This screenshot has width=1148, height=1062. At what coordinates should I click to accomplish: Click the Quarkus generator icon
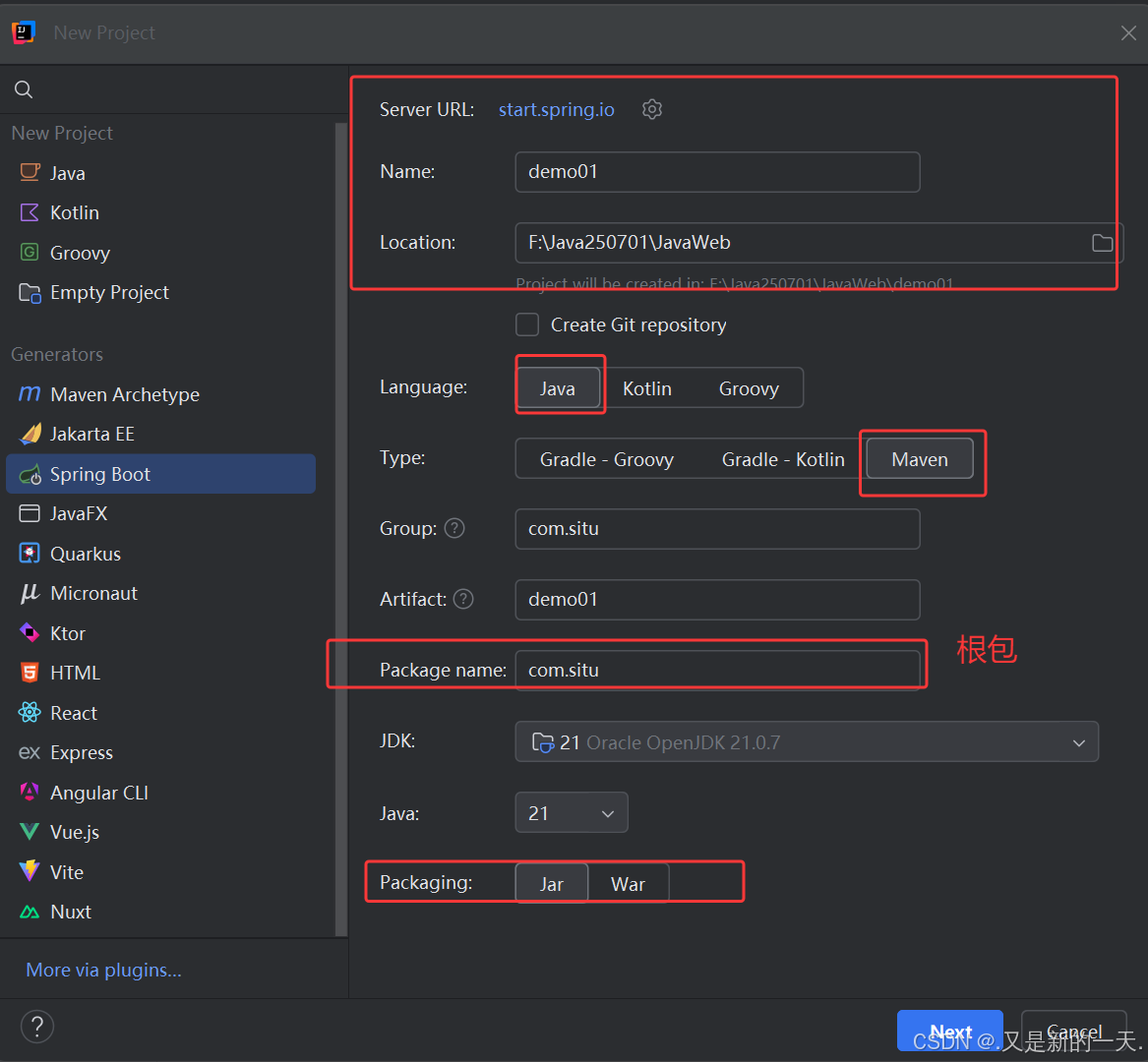(30, 554)
